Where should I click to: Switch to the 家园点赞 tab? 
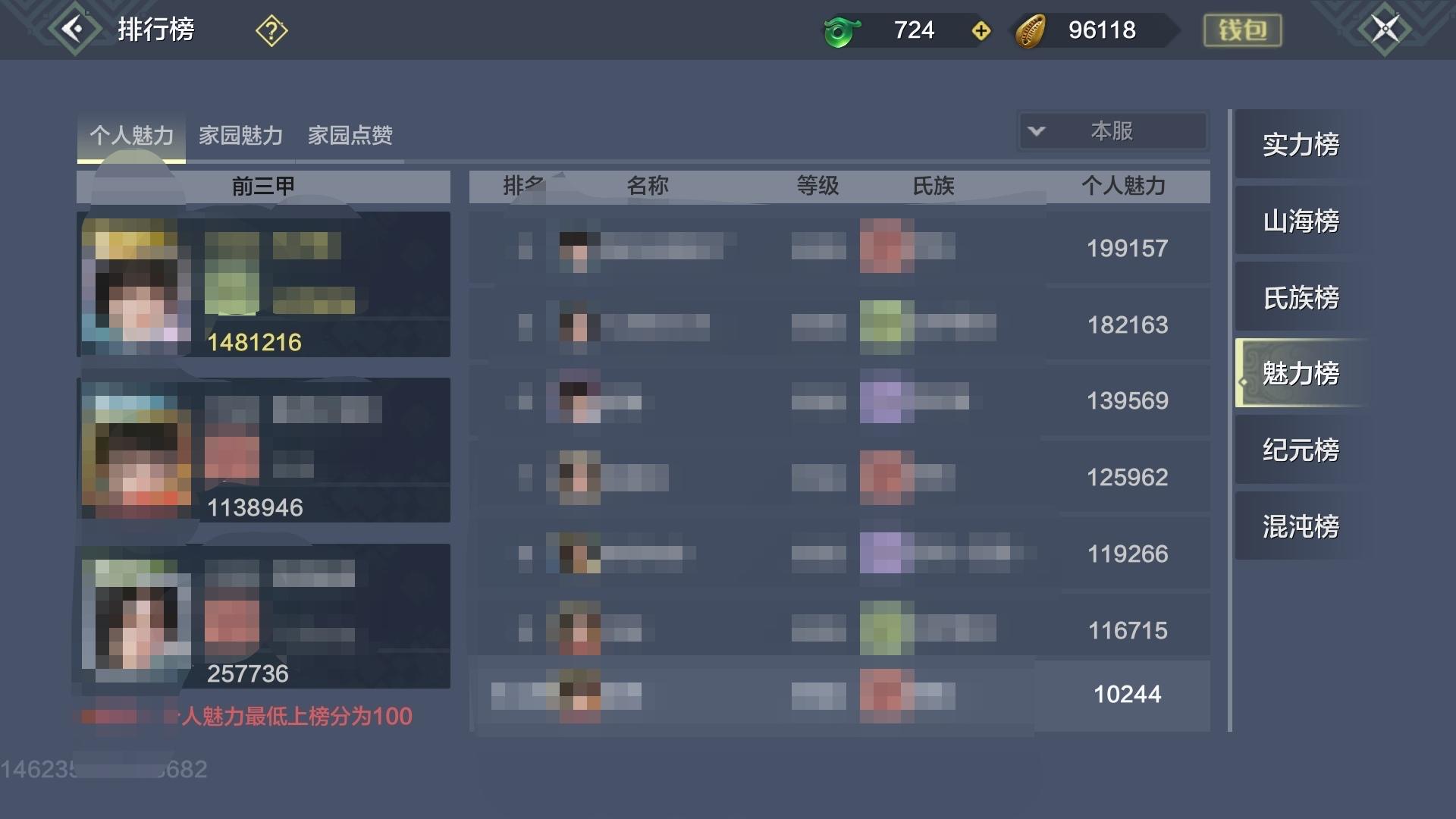[350, 136]
